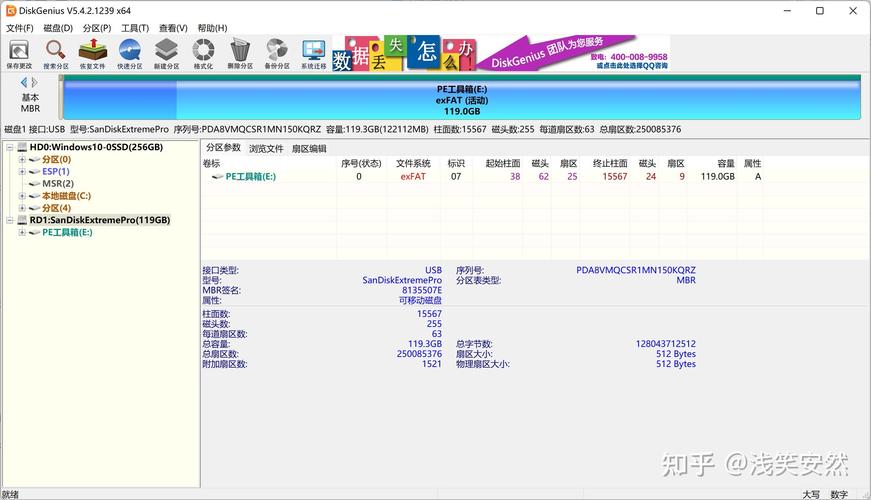Open the 帮助(H) menu
The width and height of the screenshot is (871, 500).
(x=212, y=28)
